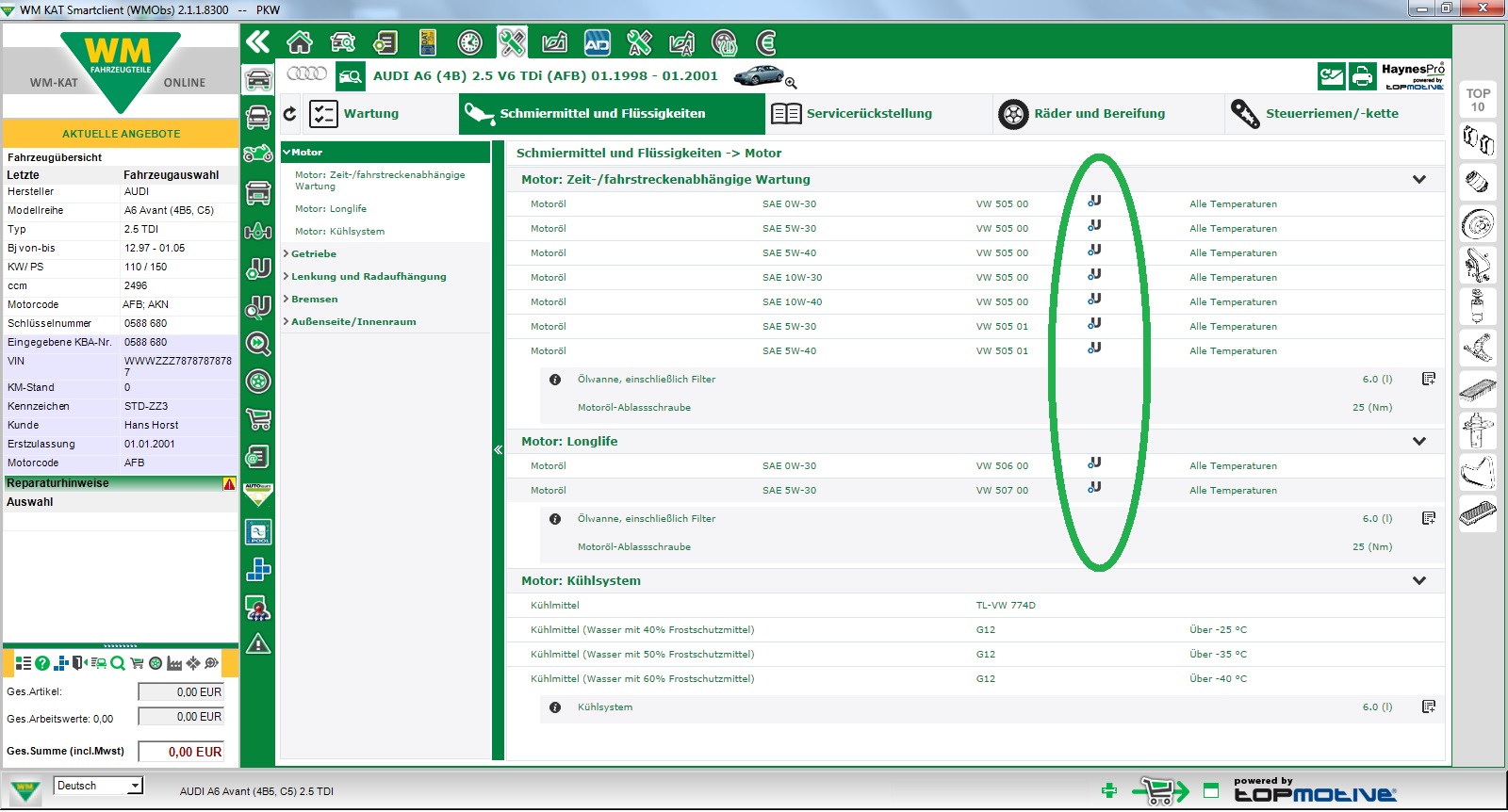Click the Ges.Artikel amount field
Image resolution: width=1508 pixels, height=812 pixels.
(x=181, y=691)
